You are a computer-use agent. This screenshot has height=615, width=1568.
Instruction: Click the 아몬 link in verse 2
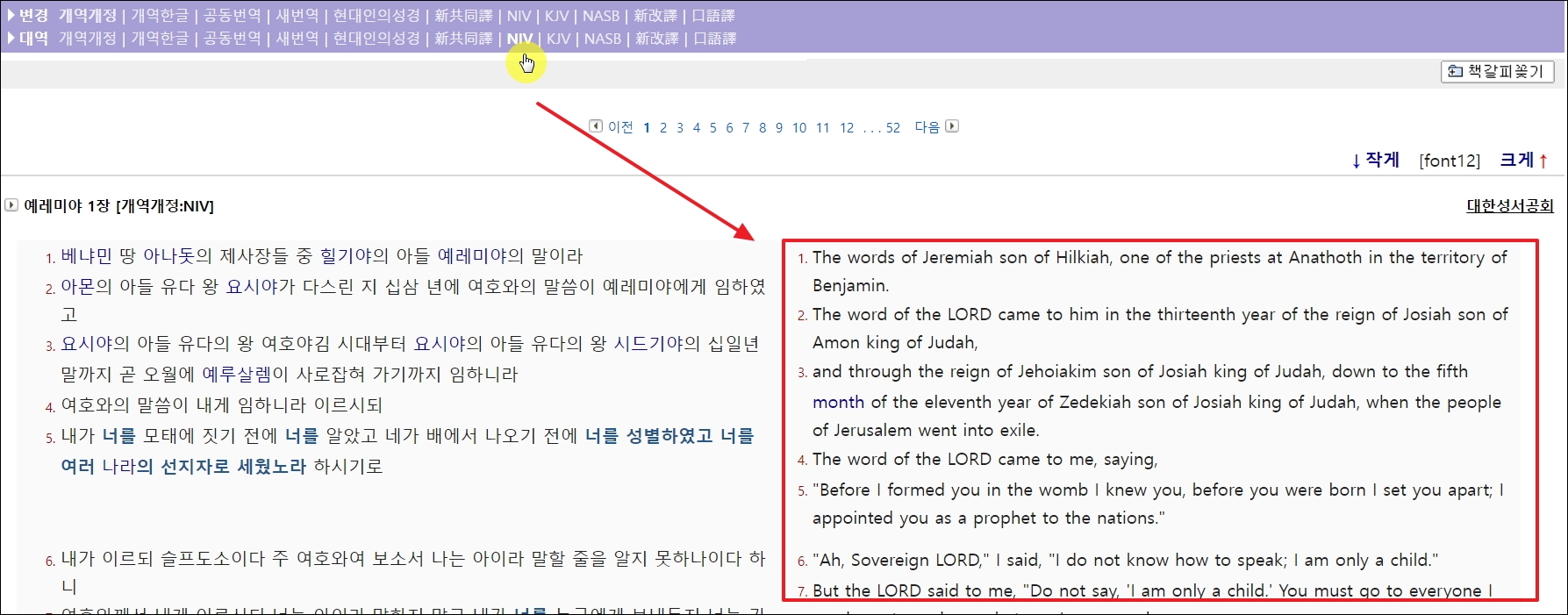(x=77, y=287)
